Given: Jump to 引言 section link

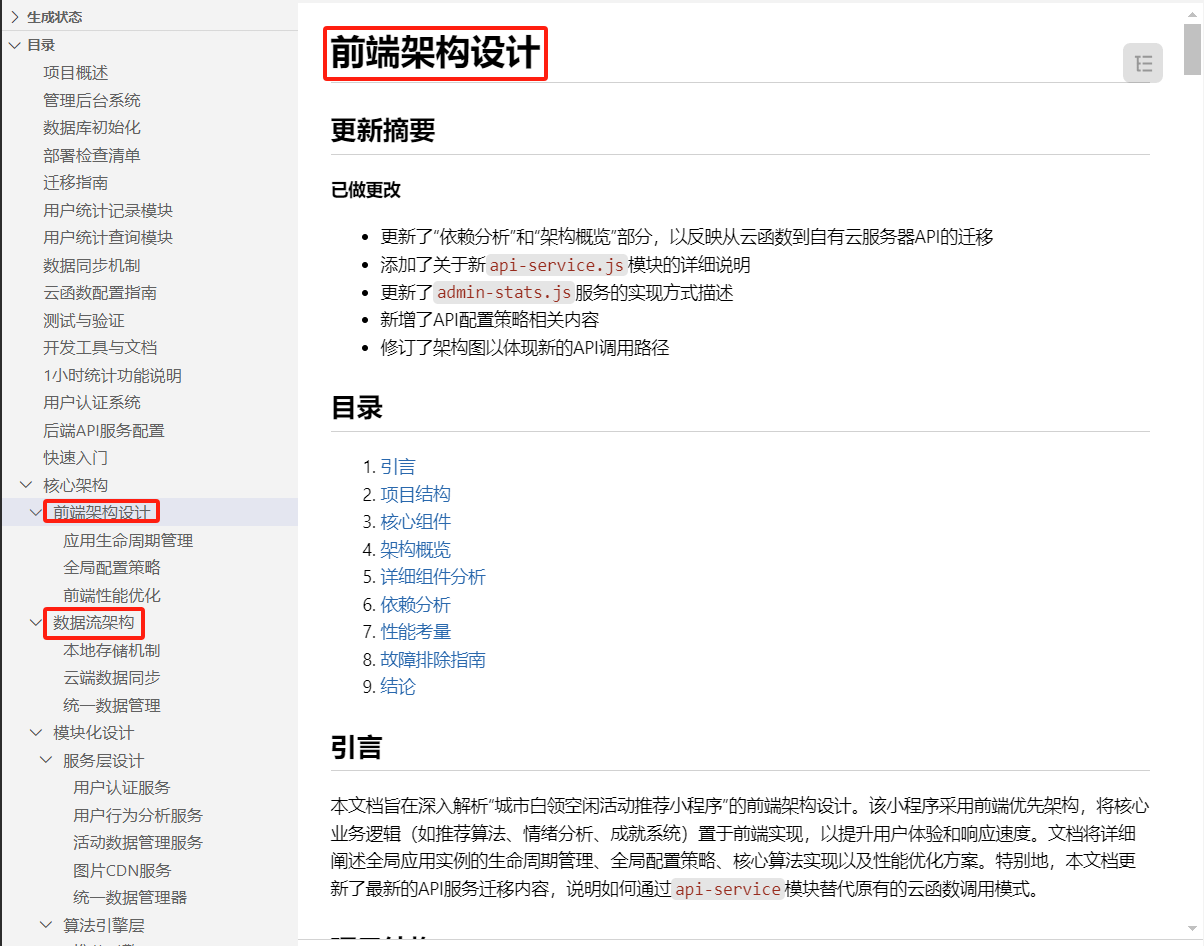Looking at the screenshot, I should pyautogui.click(x=397, y=467).
